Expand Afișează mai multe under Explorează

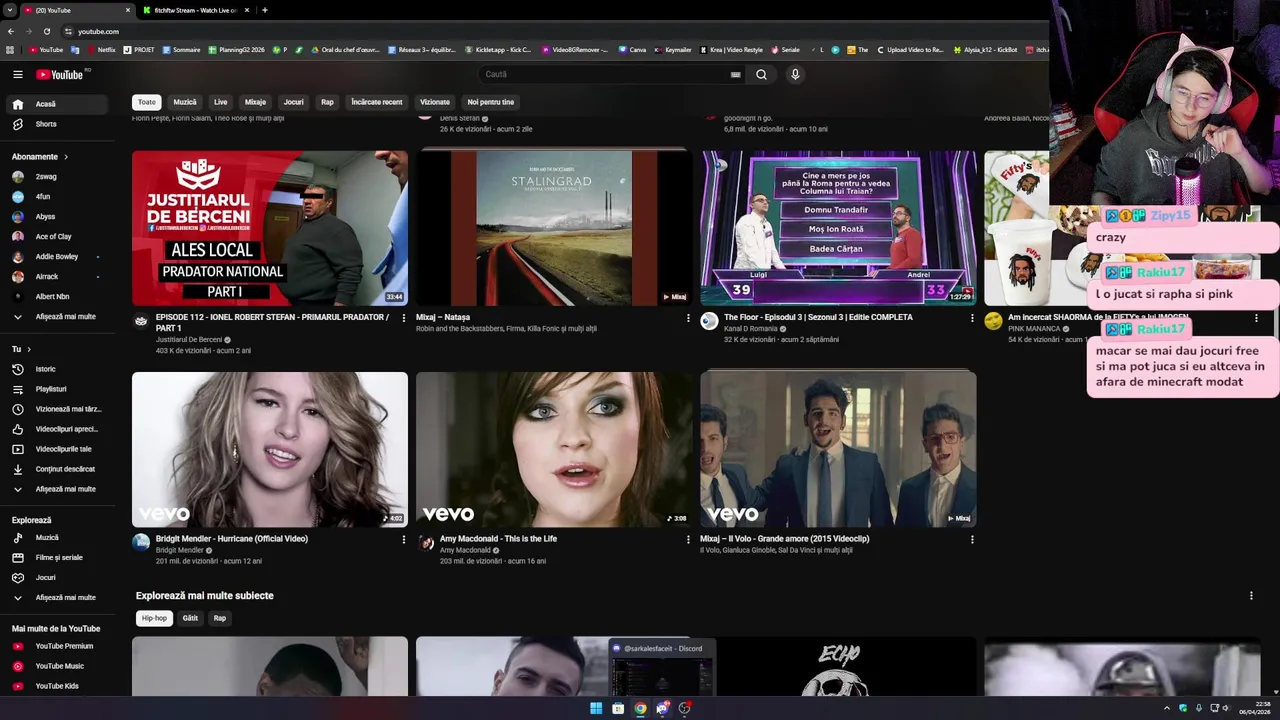coord(57,598)
